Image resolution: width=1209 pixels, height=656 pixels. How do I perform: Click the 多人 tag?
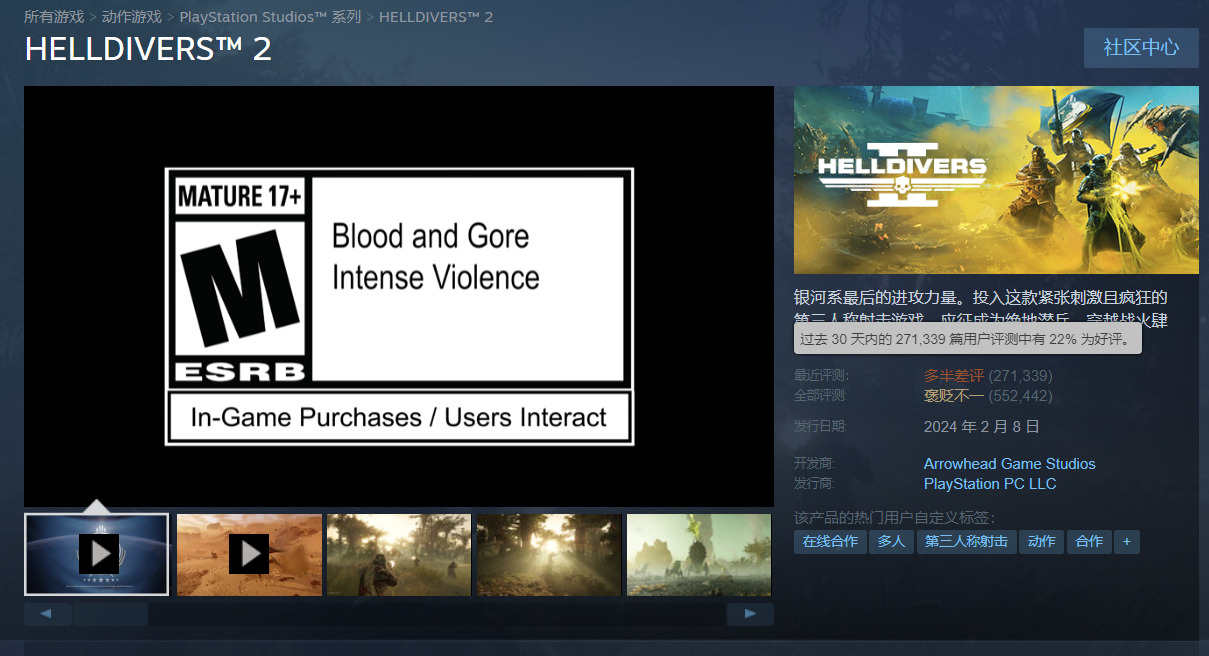[x=892, y=541]
